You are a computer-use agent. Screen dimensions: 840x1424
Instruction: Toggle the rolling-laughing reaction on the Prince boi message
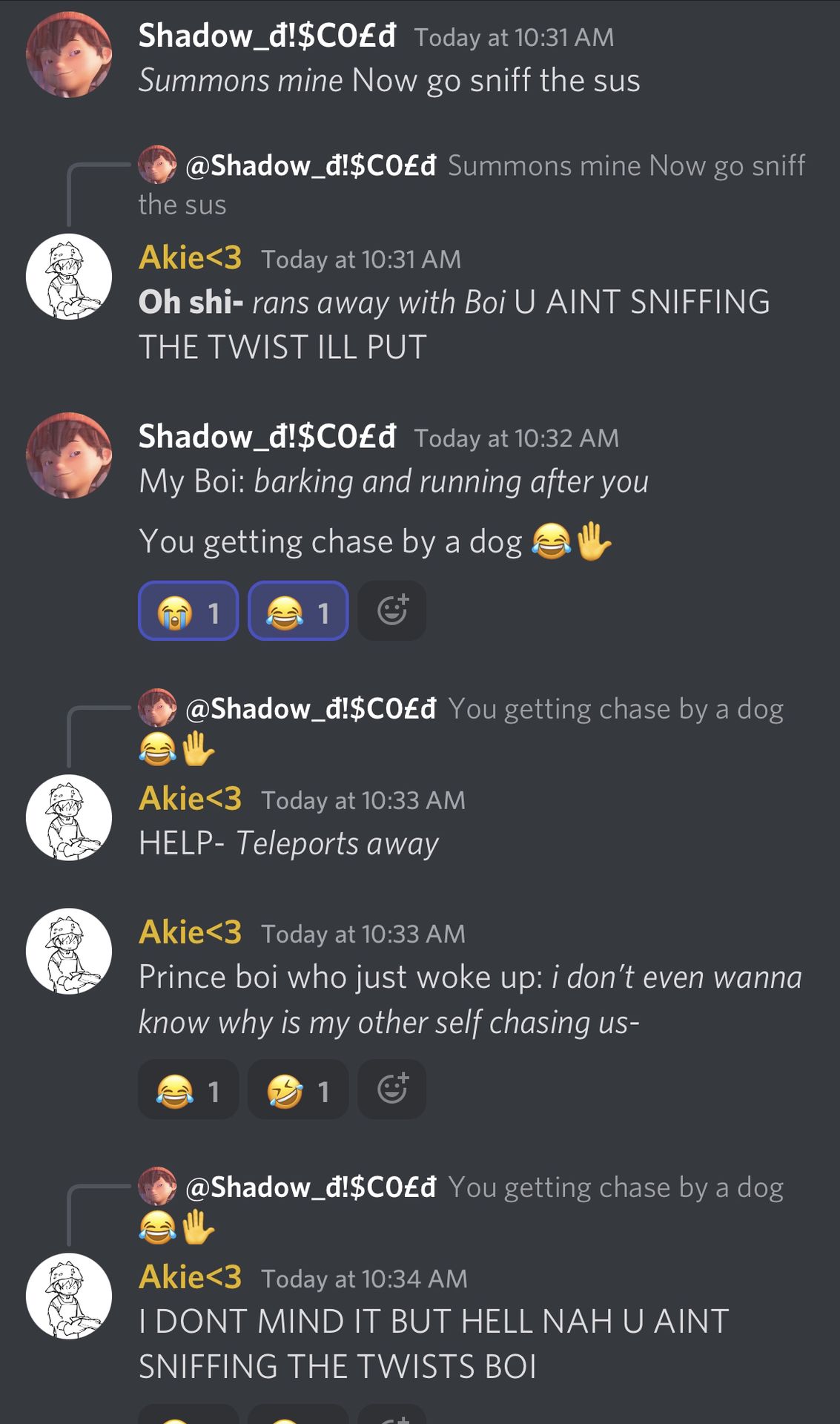(298, 1089)
